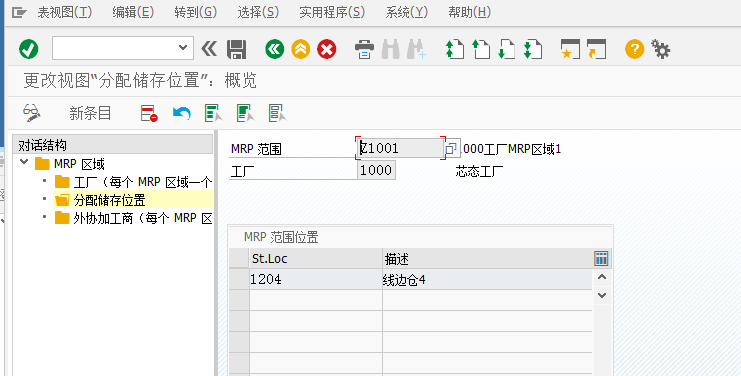Go back using the green Back icon
741x376 pixels.
point(275,49)
